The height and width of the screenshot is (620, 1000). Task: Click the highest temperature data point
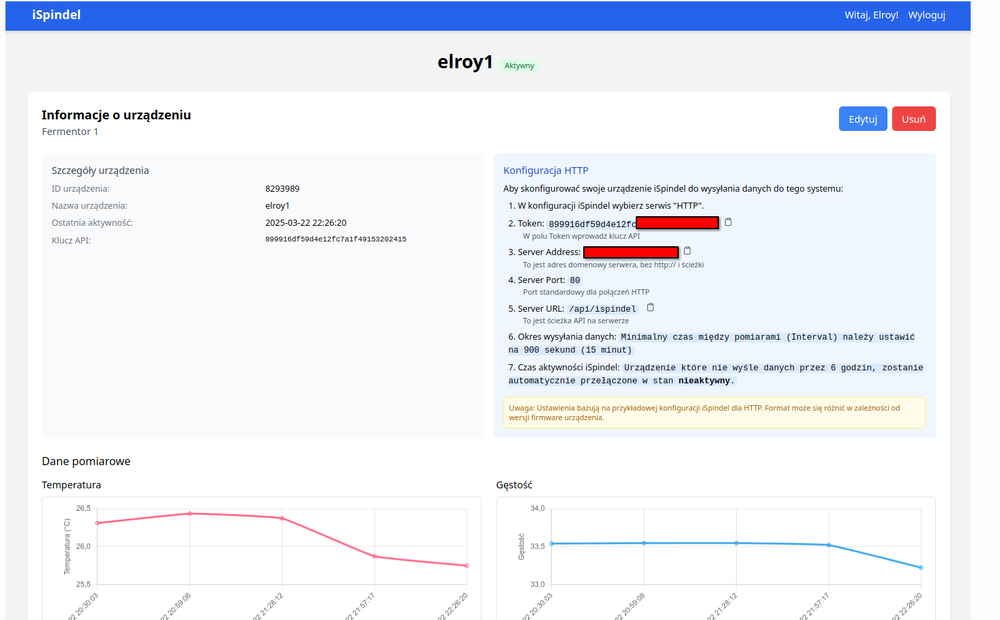190,513
